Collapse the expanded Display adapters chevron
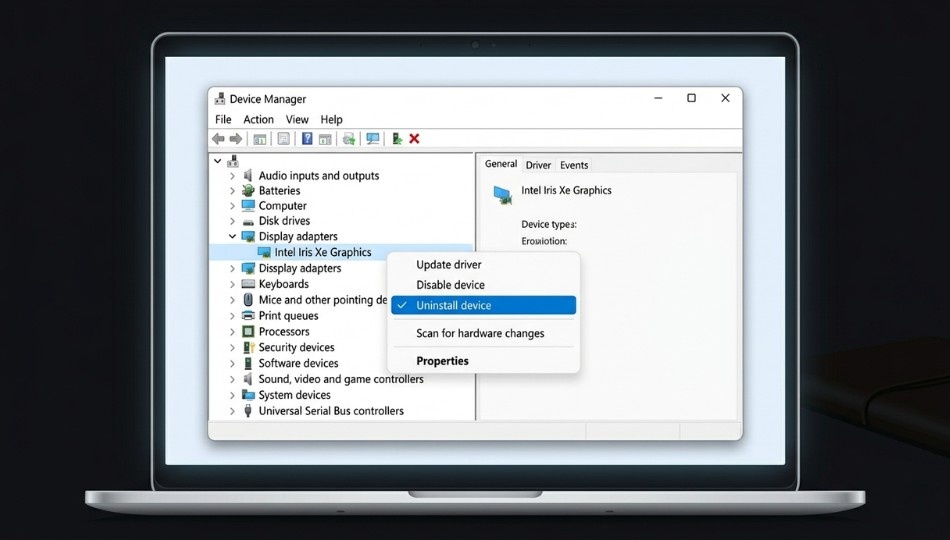Viewport: 950px width, 540px height. [232, 236]
